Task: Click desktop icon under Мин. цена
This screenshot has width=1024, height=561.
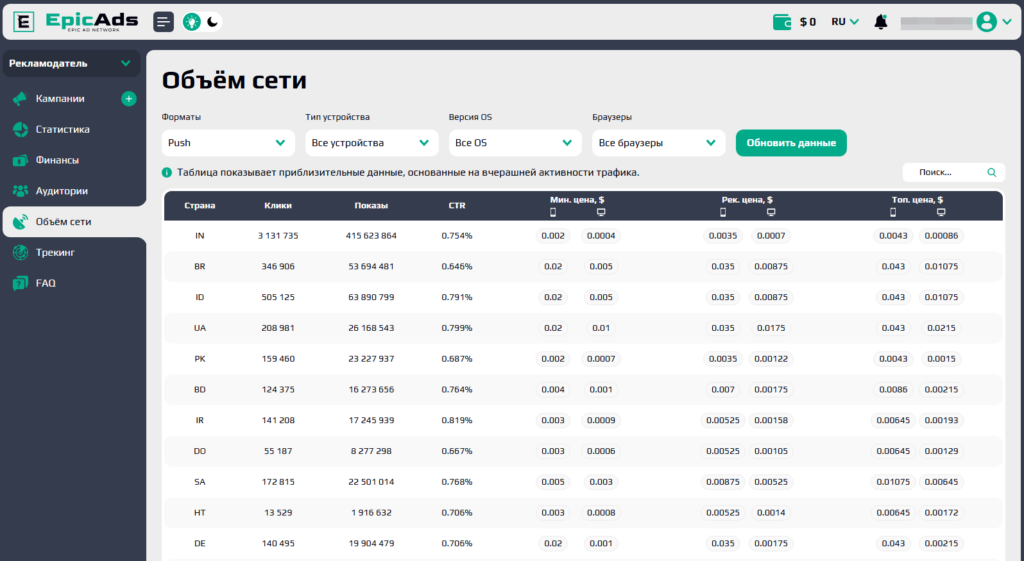Action: pos(601,212)
